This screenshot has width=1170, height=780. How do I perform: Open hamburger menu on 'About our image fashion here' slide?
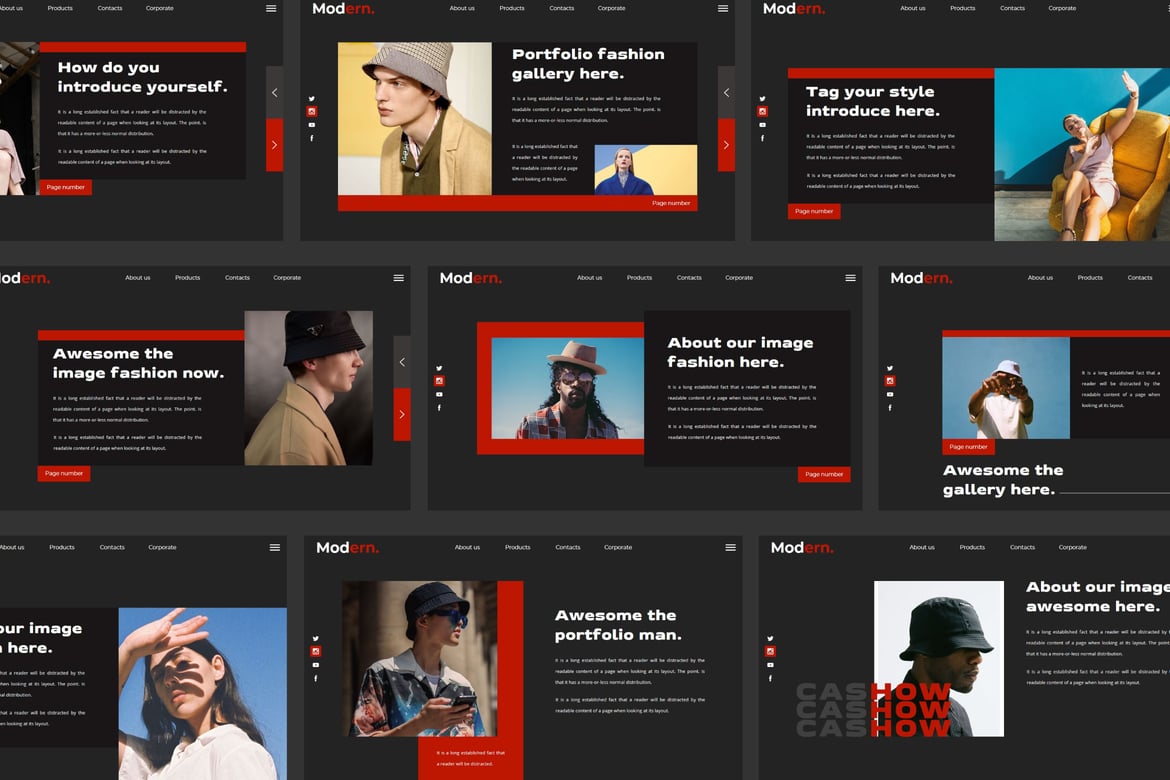851,278
